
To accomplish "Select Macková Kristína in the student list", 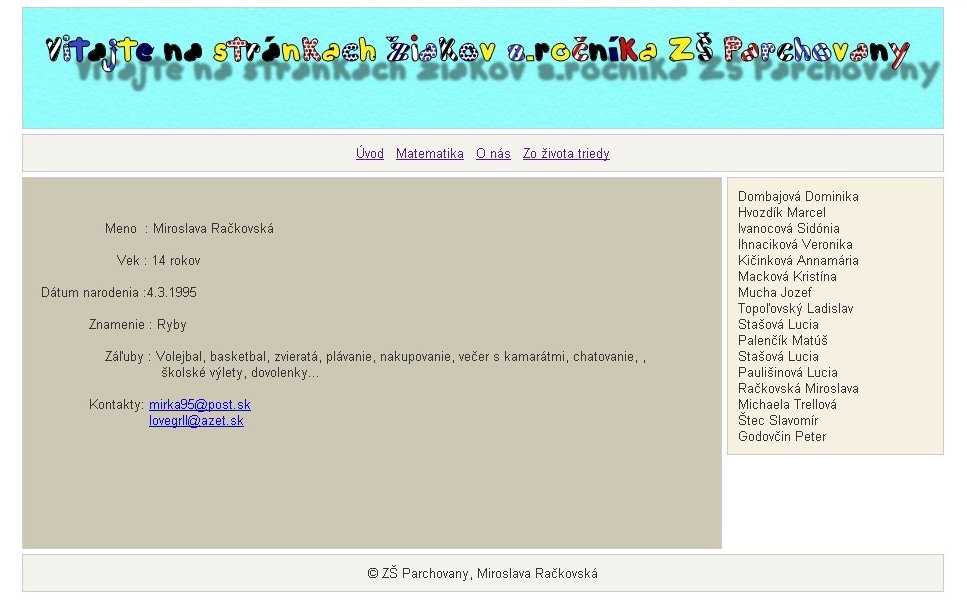I will click(x=787, y=277).
